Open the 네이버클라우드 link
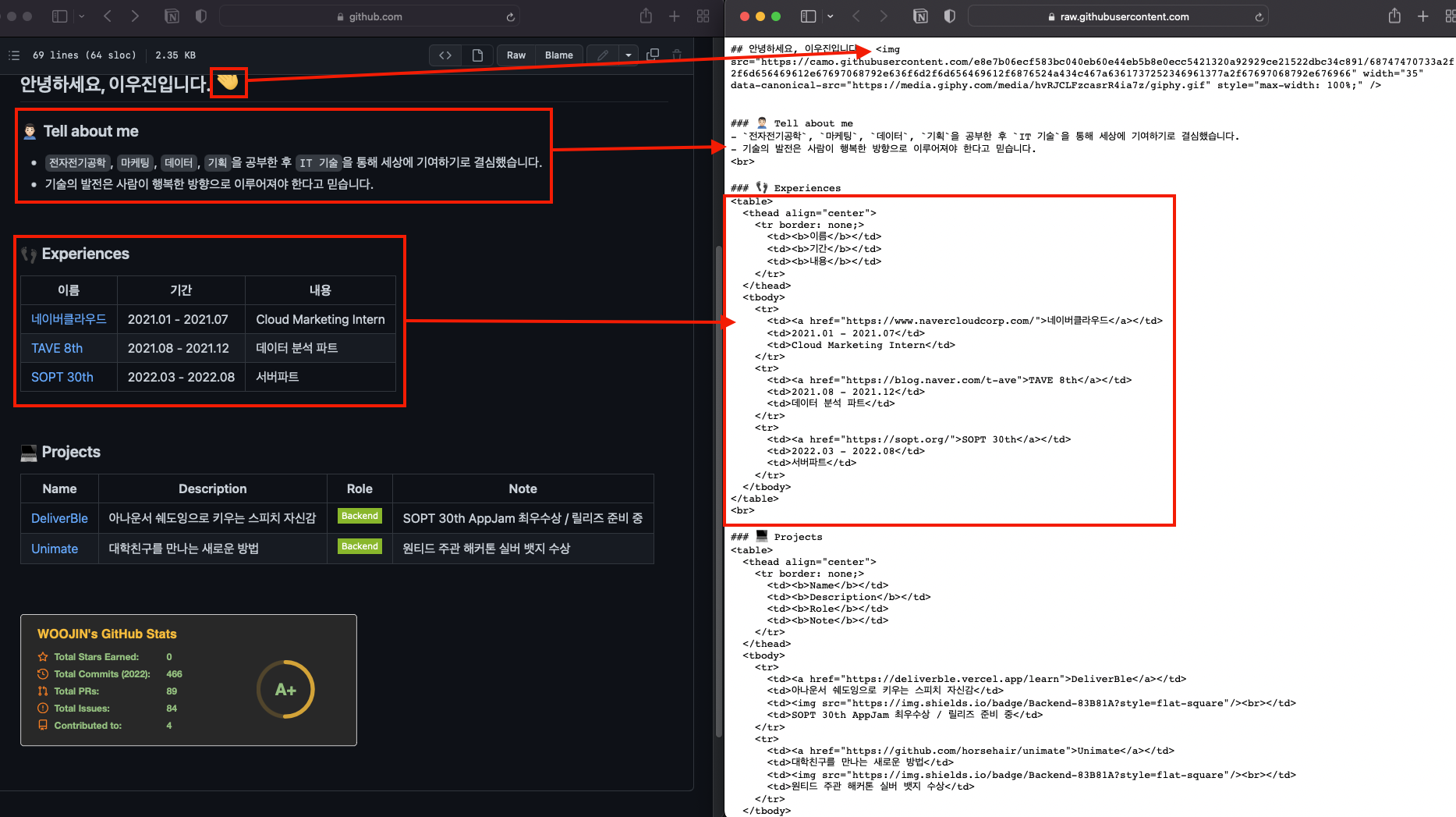Image resolution: width=1456 pixels, height=817 pixels. tap(69, 319)
